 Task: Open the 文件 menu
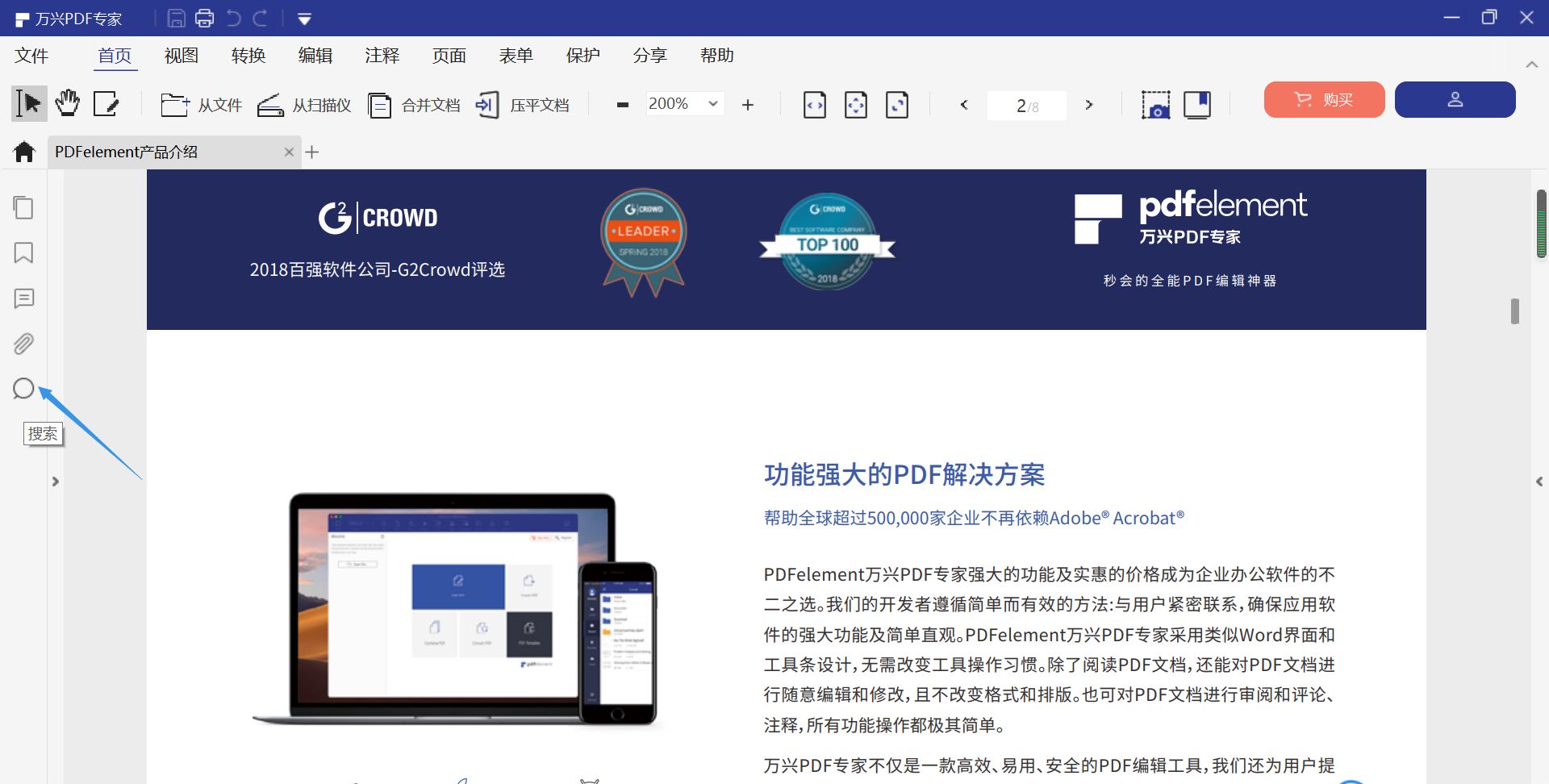[x=31, y=55]
